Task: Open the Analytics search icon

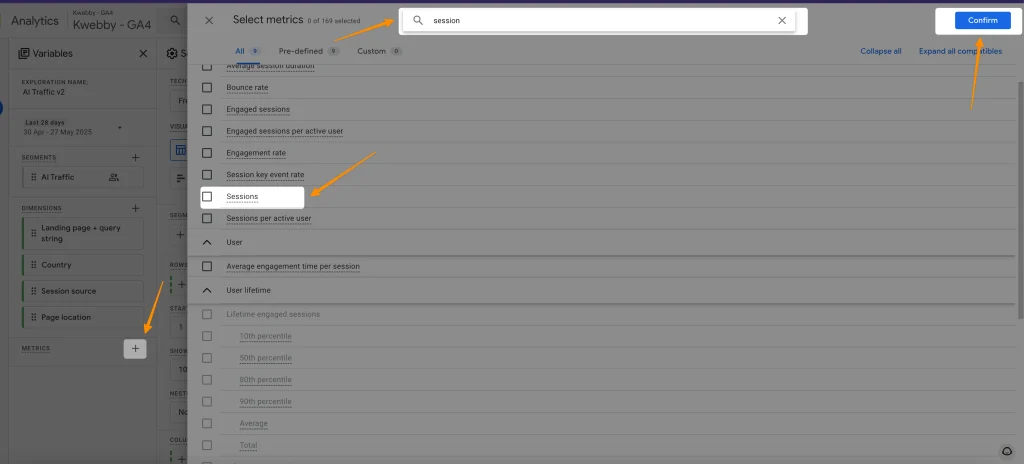Action: 175,20
